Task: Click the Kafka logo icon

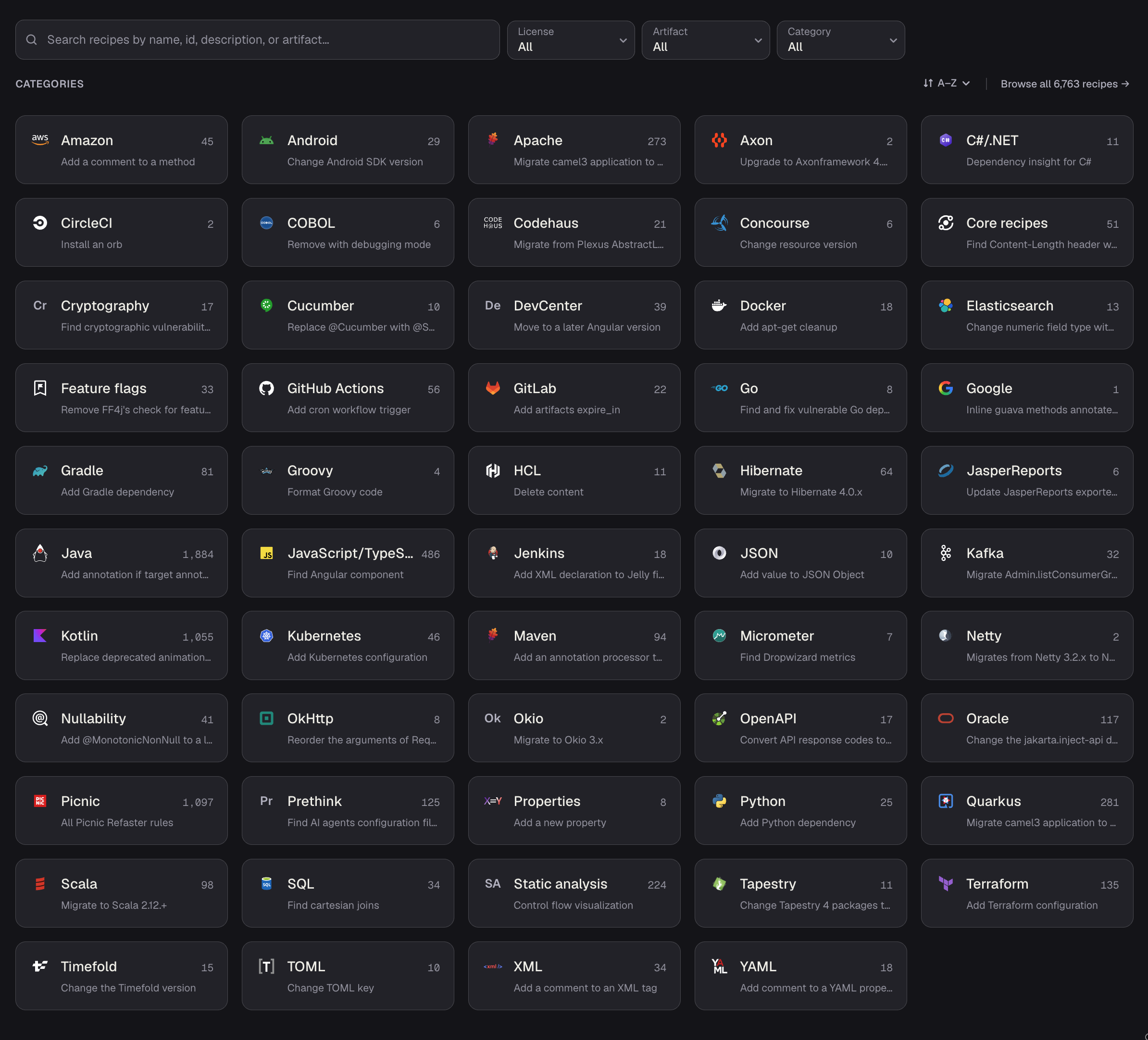Action: 945,553
